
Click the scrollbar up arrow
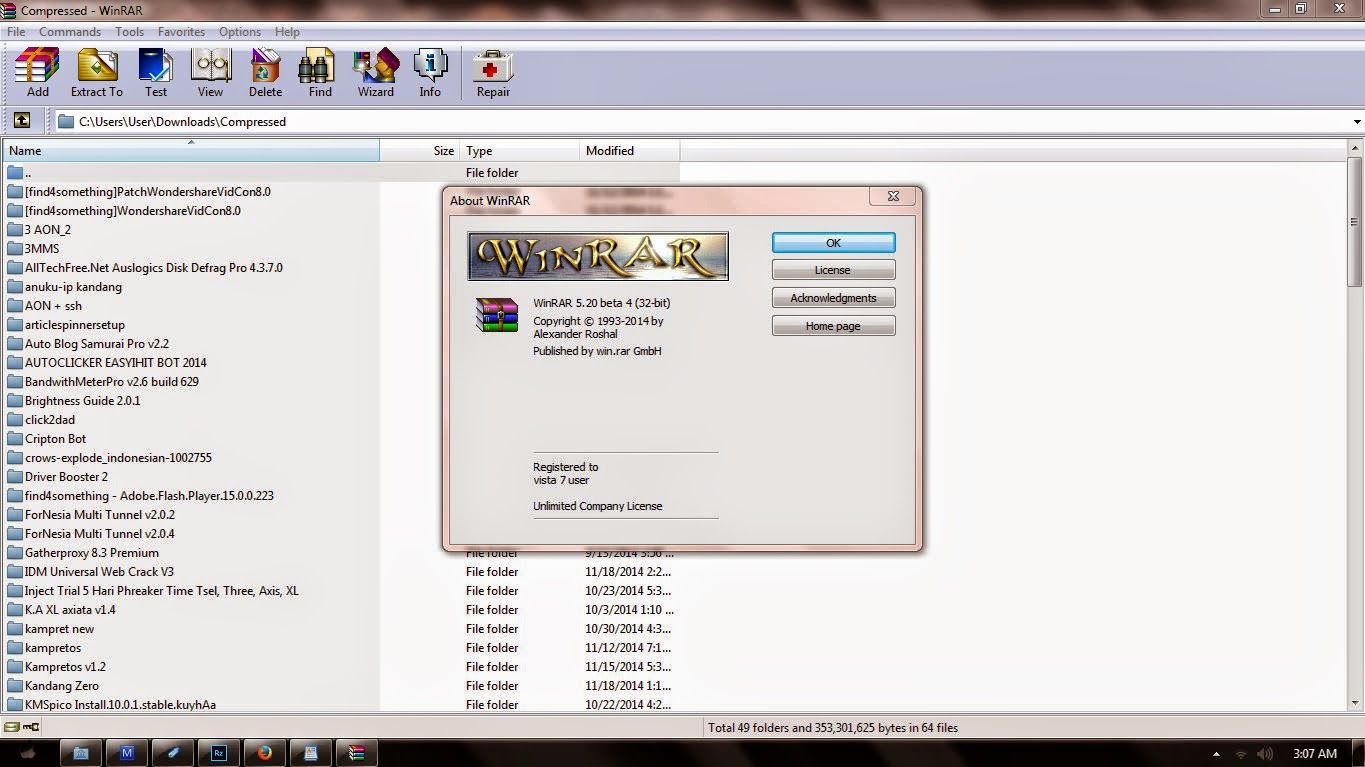click(x=1357, y=149)
